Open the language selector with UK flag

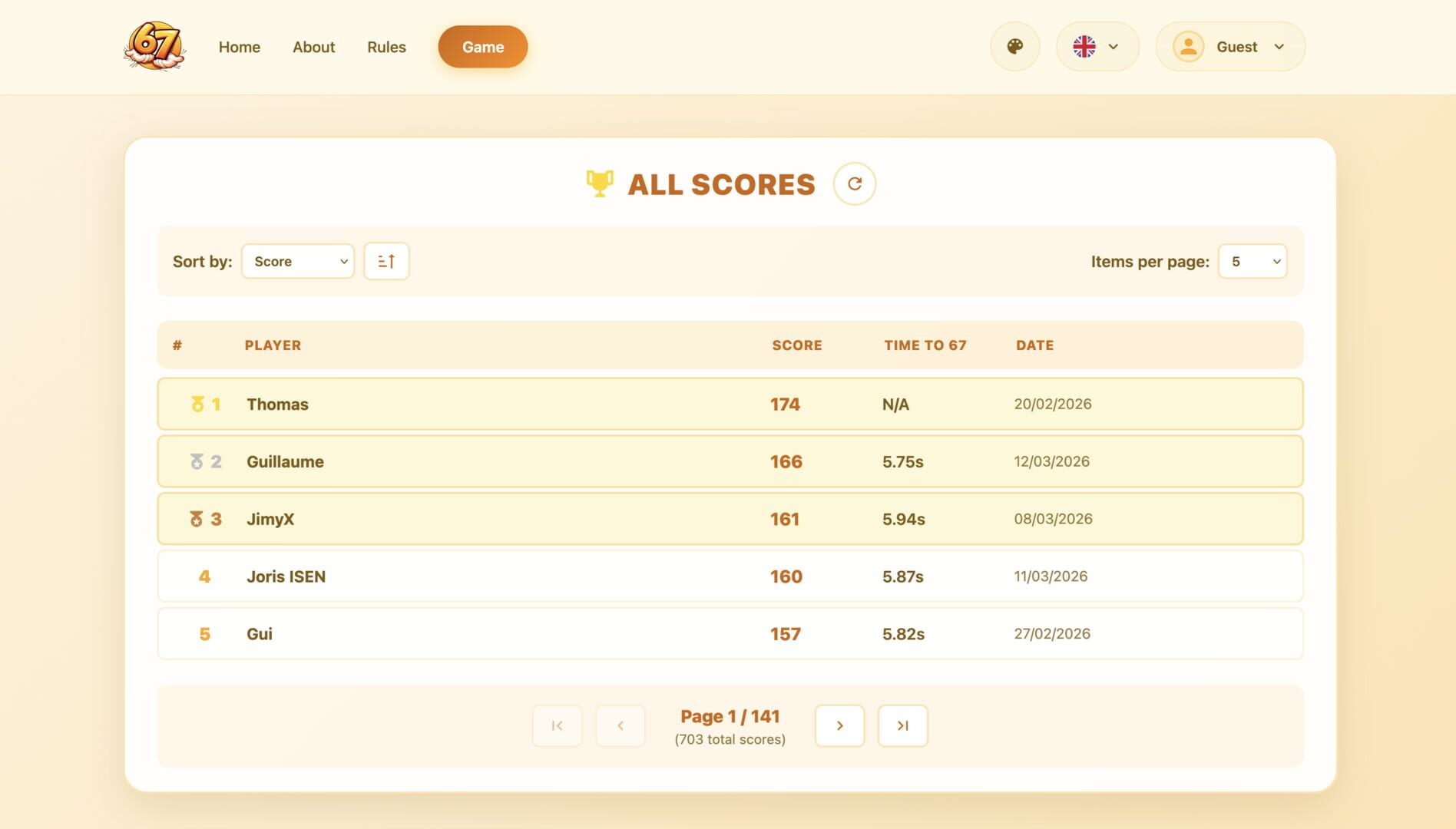(x=1097, y=47)
